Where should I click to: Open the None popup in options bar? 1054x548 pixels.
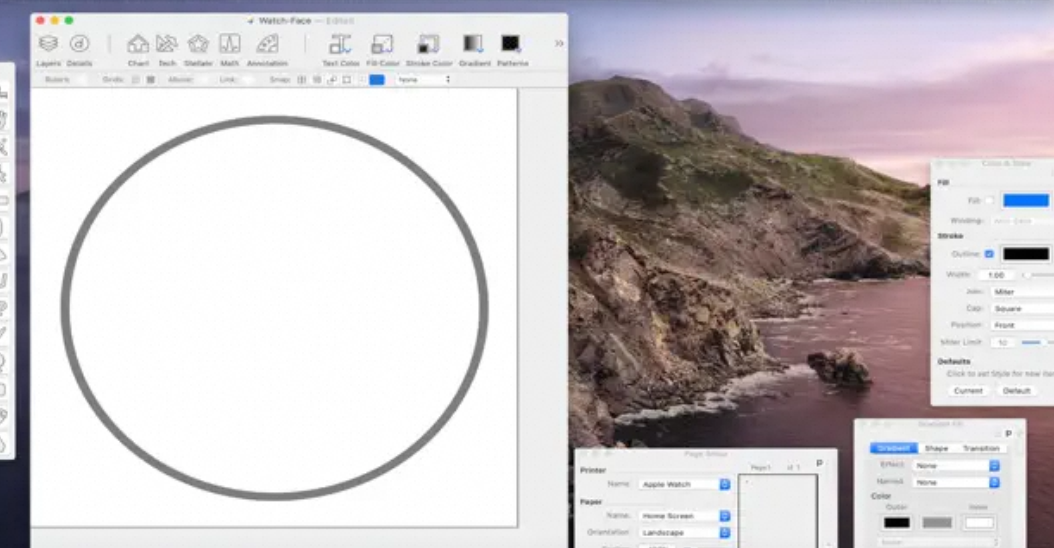pyautogui.click(x=423, y=79)
